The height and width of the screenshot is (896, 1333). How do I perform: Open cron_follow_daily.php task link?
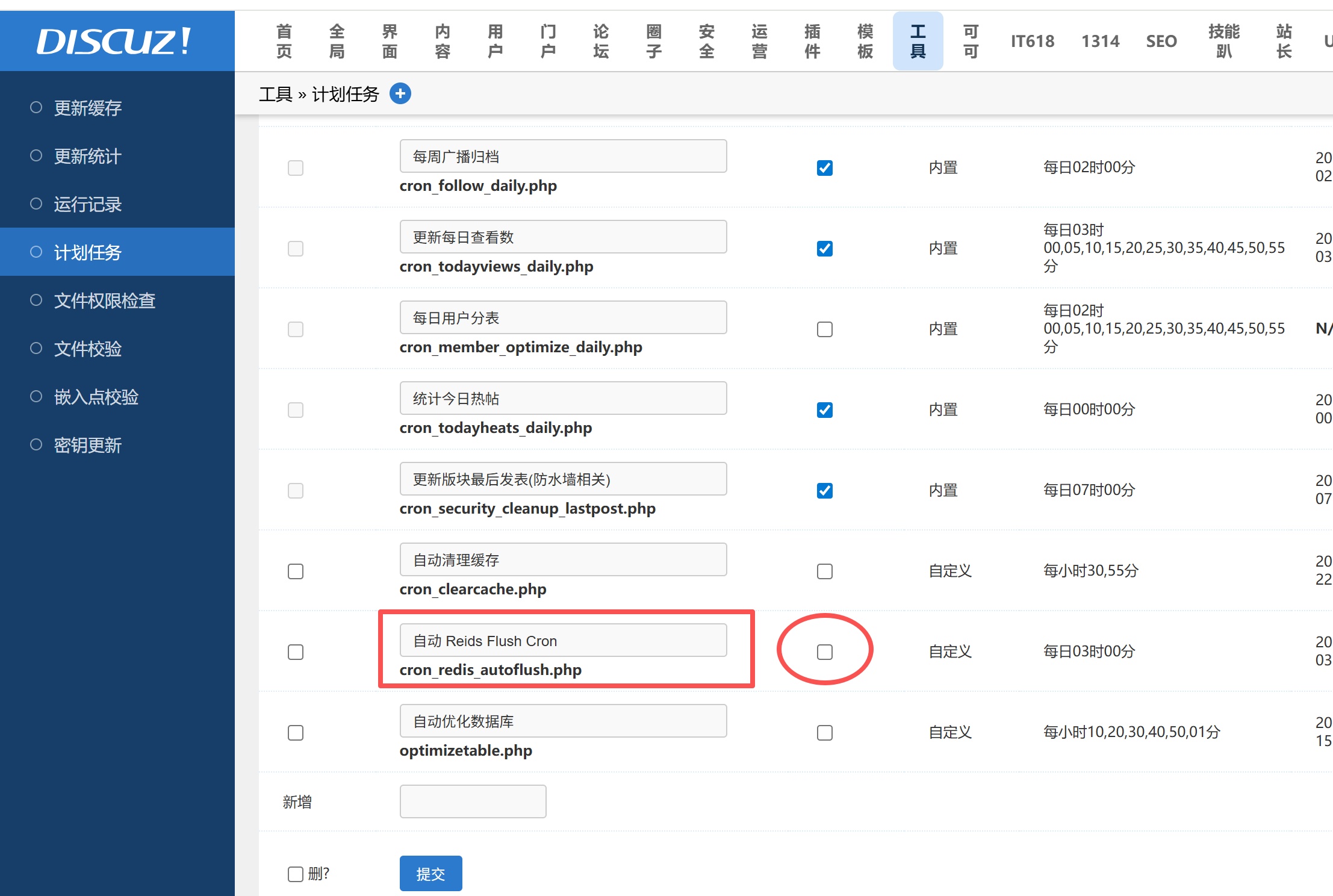[x=478, y=186]
